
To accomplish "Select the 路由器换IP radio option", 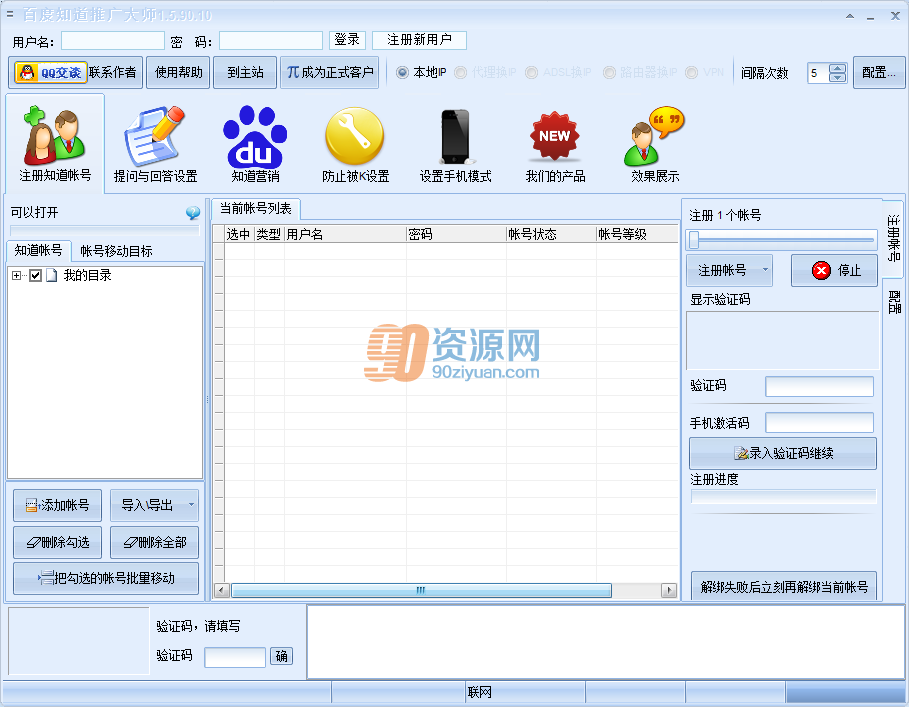I will coord(609,72).
